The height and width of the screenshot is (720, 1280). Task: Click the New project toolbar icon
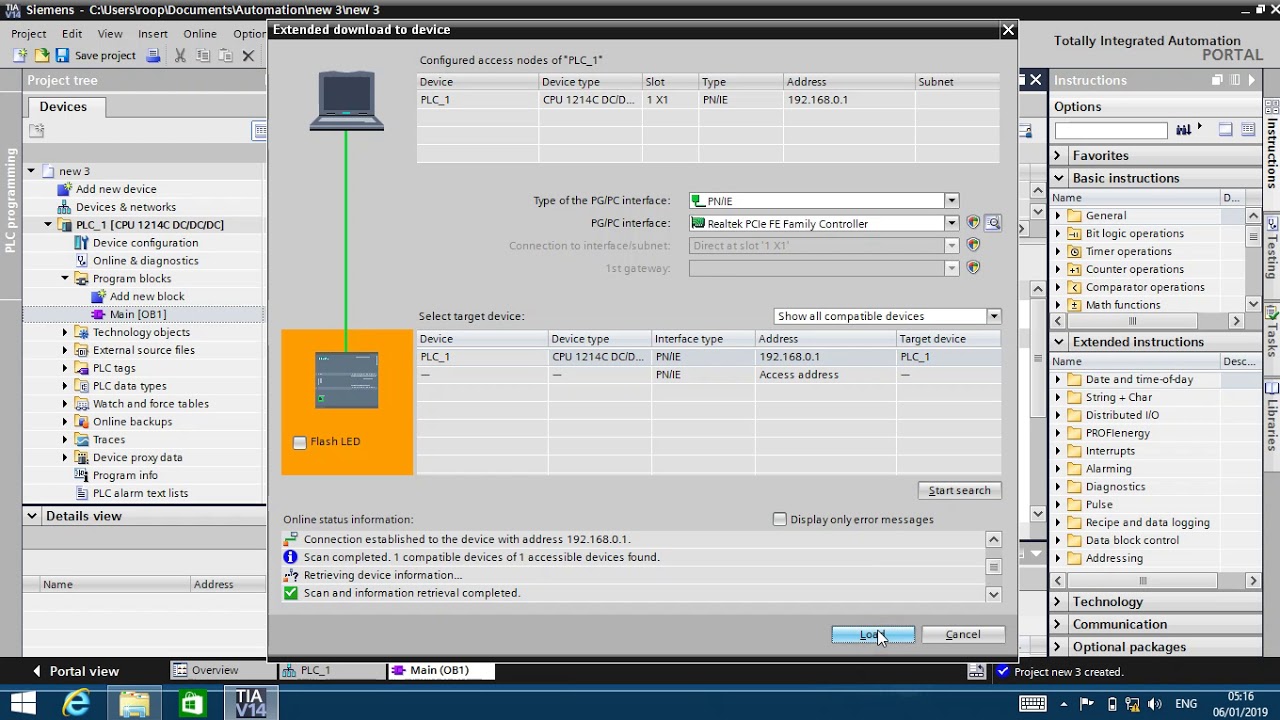tap(21, 56)
